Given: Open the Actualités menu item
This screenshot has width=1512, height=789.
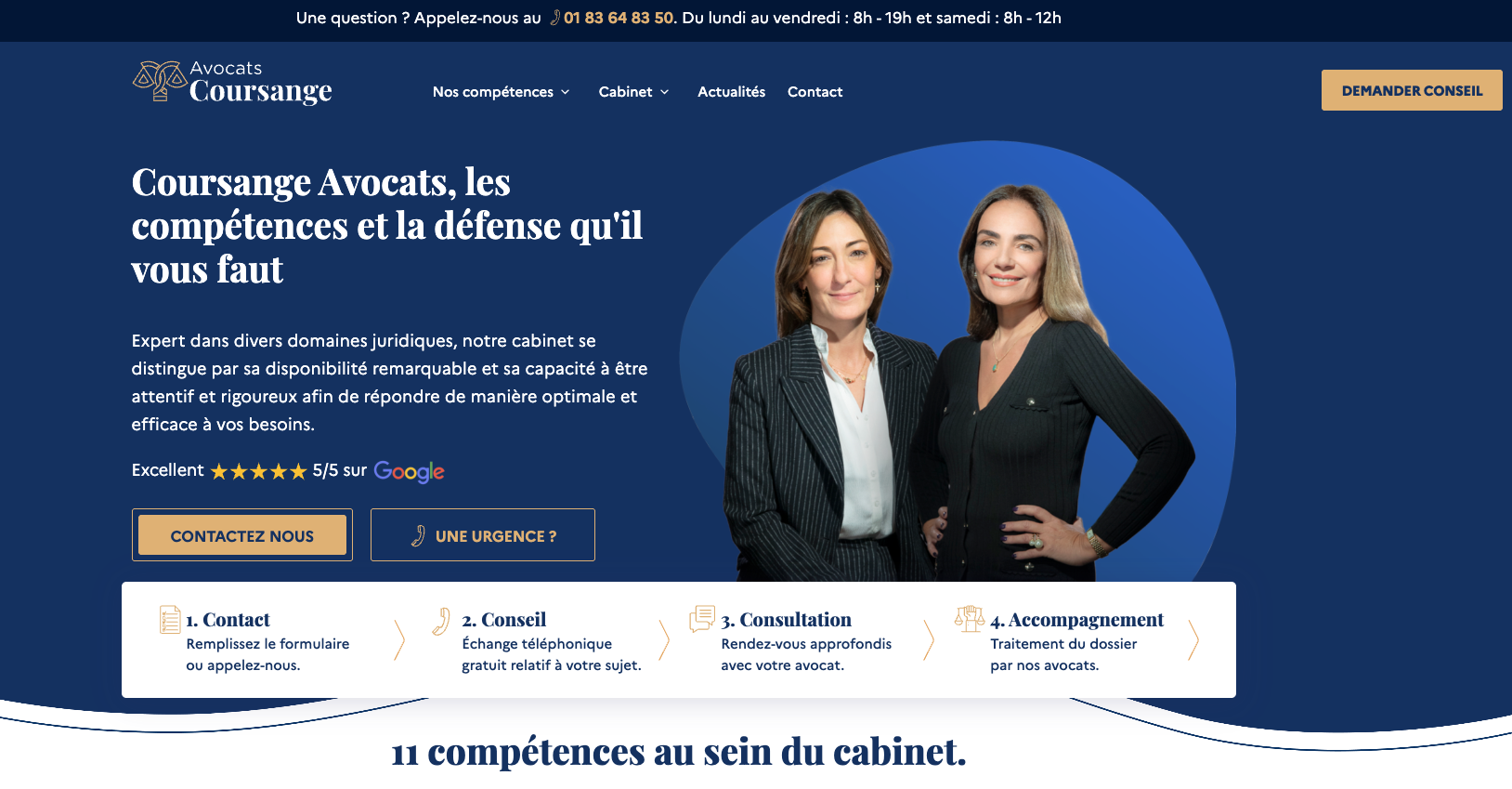Looking at the screenshot, I should (732, 92).
